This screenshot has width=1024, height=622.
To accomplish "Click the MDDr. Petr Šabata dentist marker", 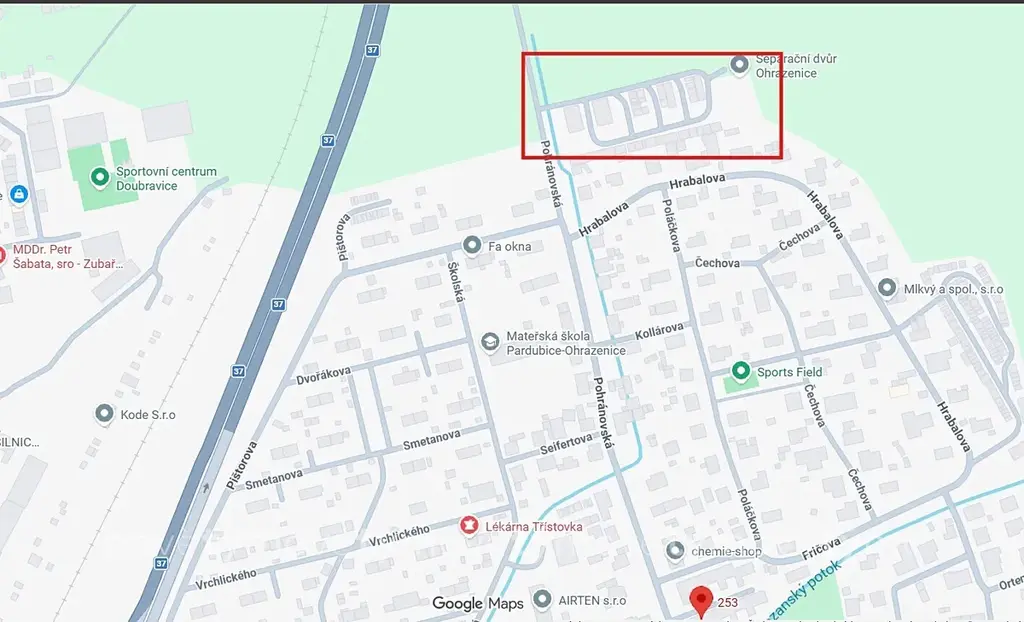I will [2, 255].
